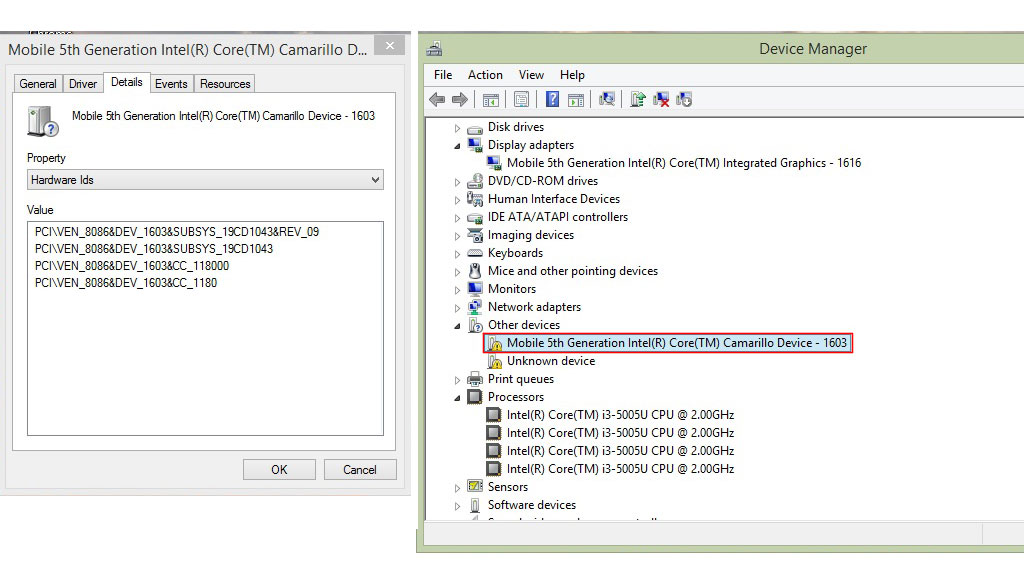Expand the Software devices node
This screenshot has height=576, width=1024.
457,505
